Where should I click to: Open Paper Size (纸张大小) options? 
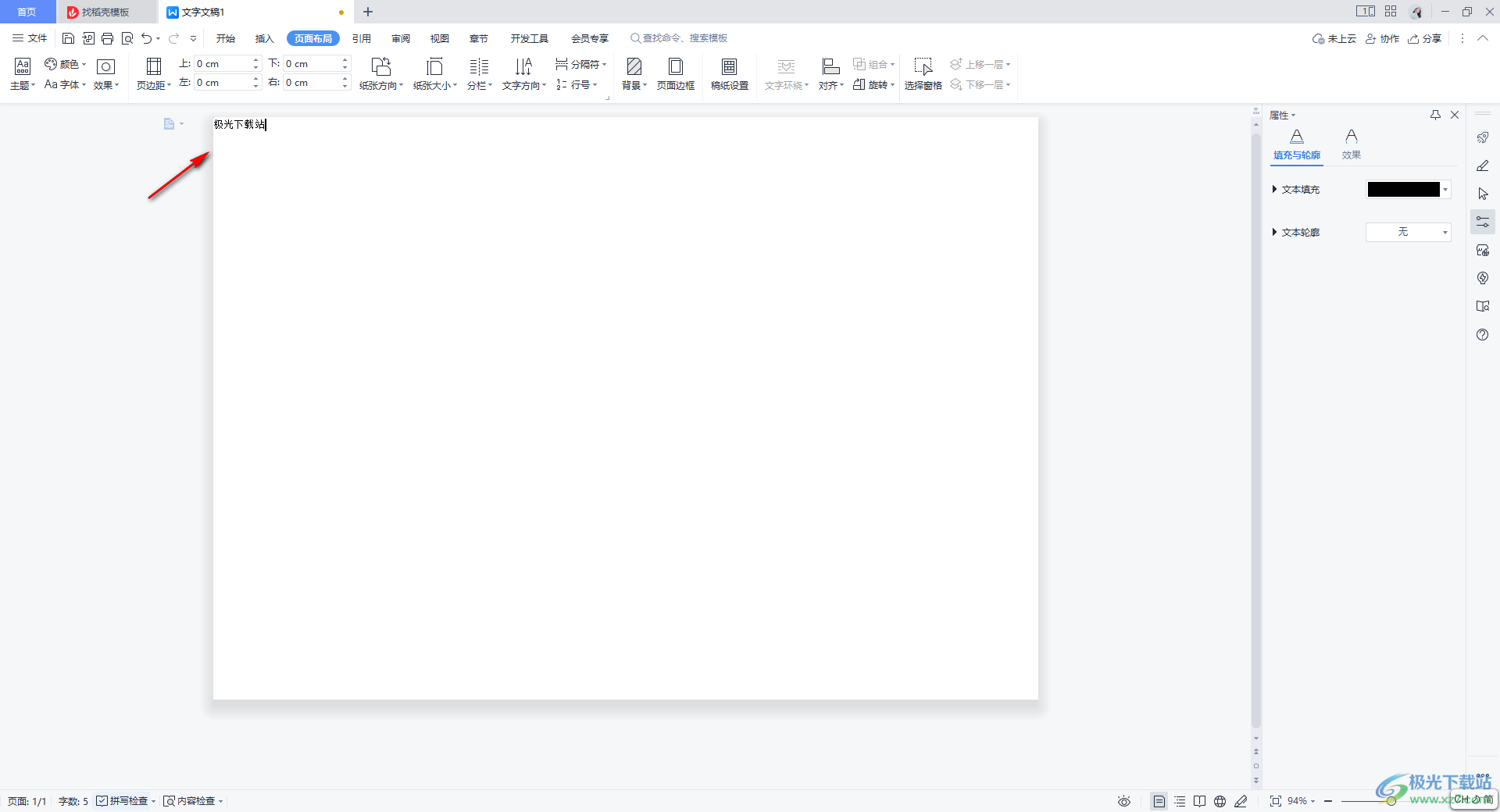435,74
